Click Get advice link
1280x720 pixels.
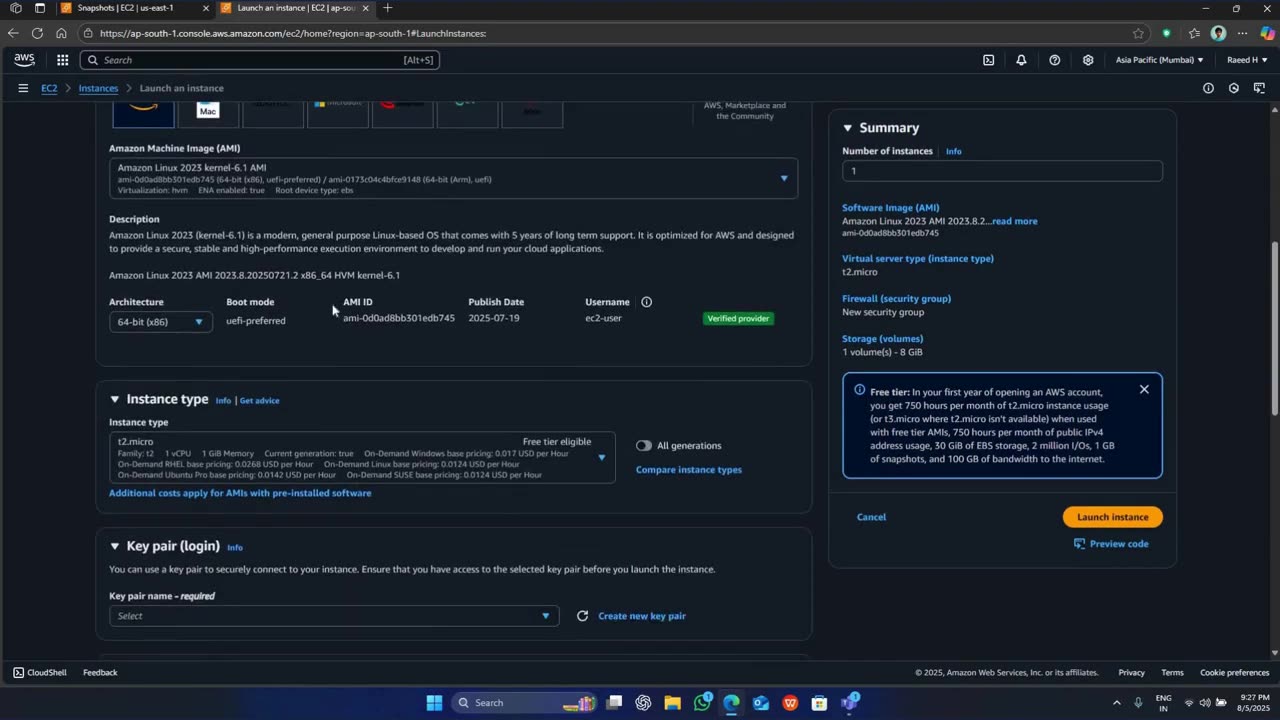[x=260, y=401]
